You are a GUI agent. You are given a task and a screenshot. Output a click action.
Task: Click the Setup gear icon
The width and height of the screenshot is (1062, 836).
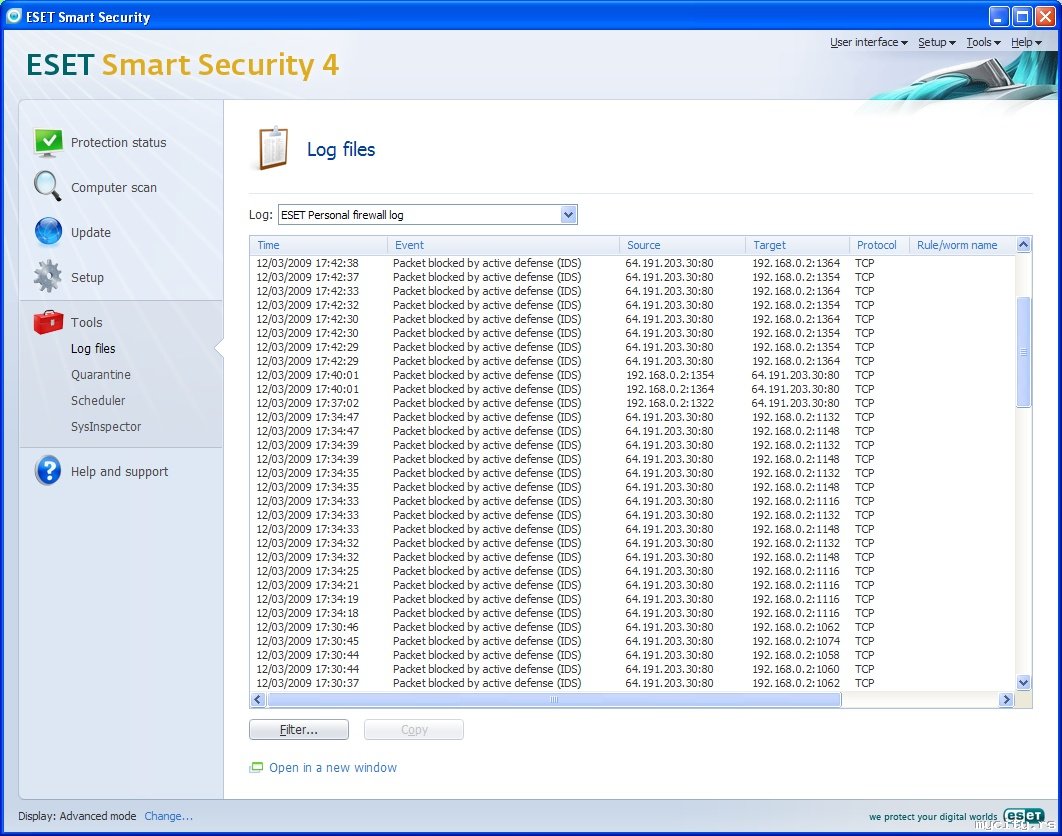click(47, 276)
